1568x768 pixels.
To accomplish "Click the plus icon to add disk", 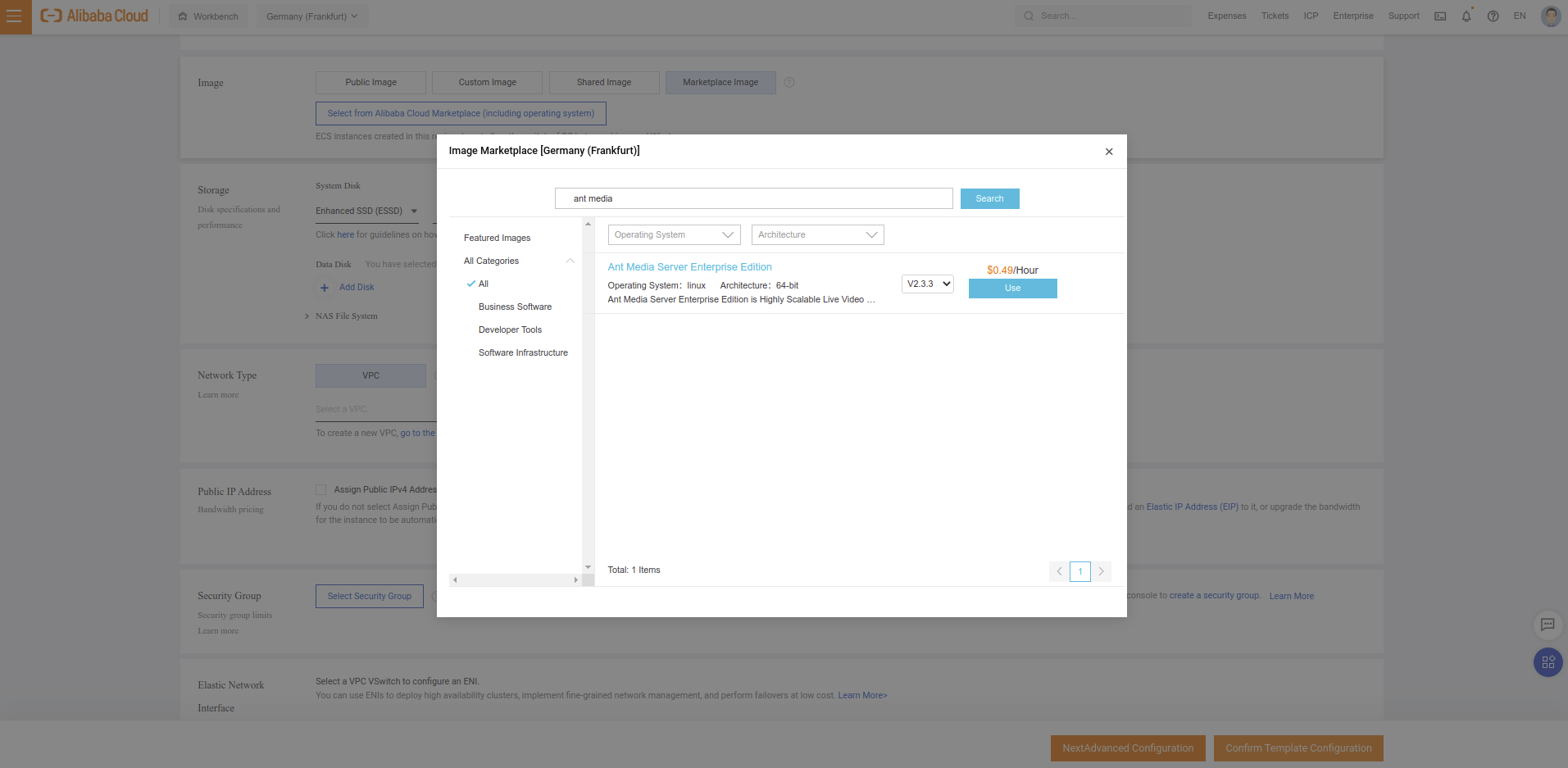I will pyautogui.click(x=325, y=288).
